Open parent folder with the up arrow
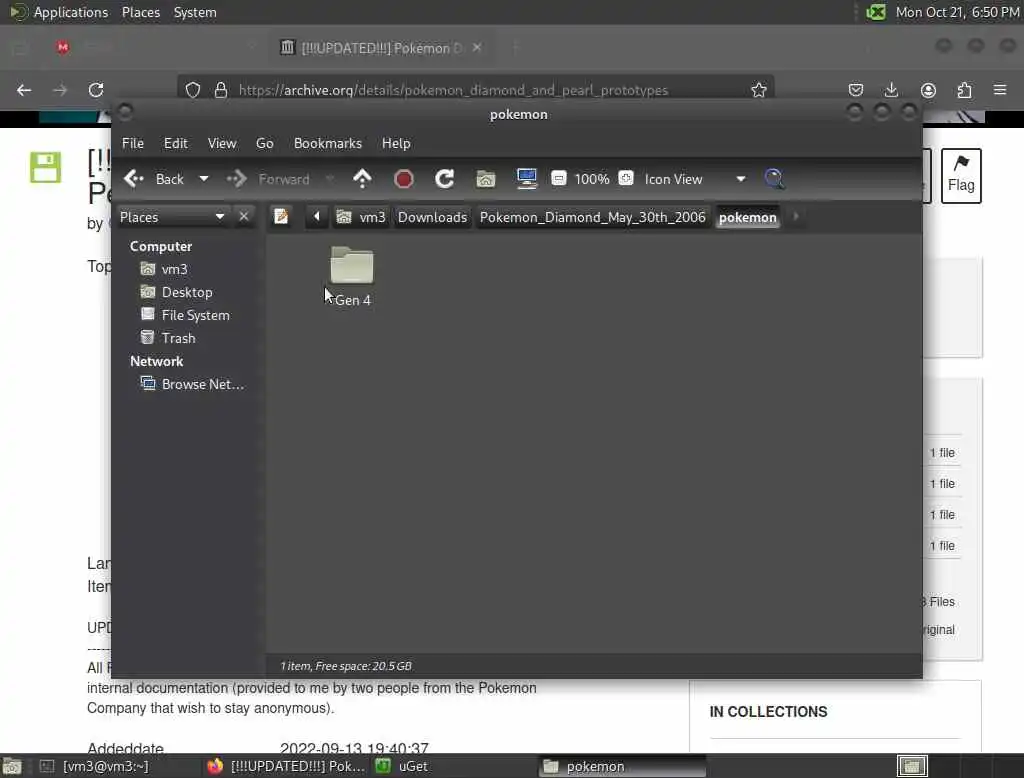1024x778 pixels. tap(362, 179)
